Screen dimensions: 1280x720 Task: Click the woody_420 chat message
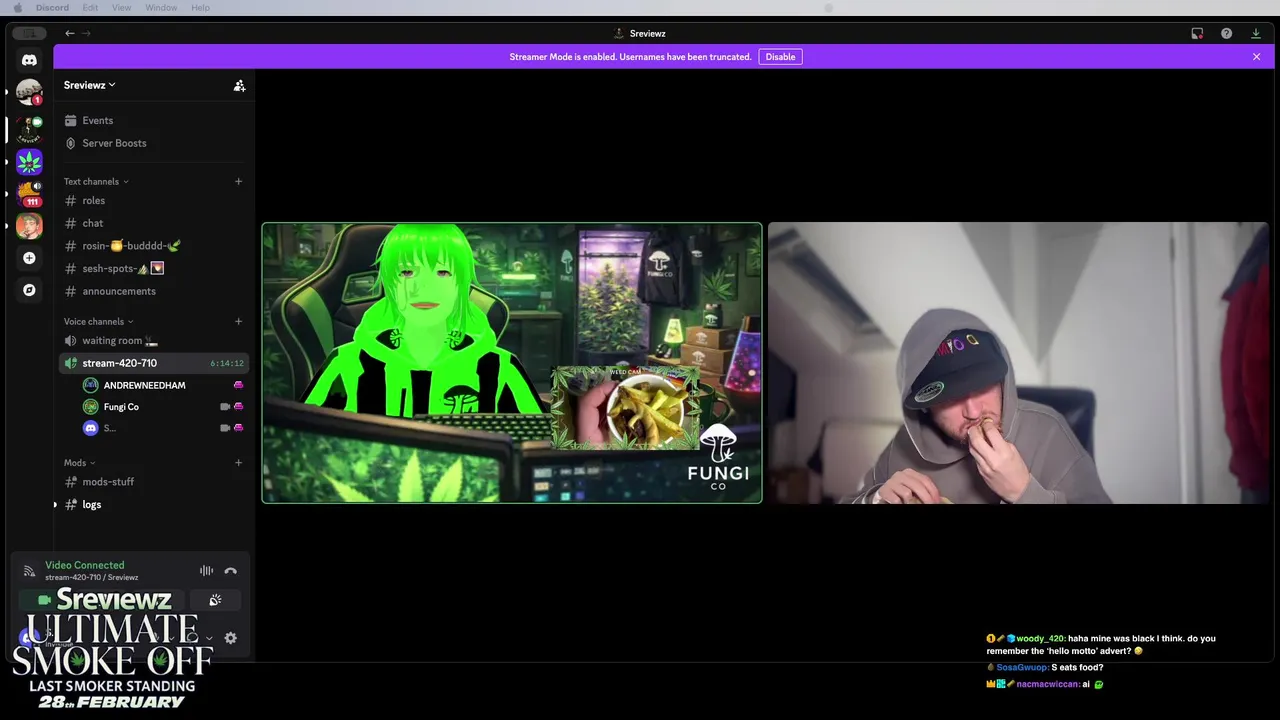coord(1101,645)
